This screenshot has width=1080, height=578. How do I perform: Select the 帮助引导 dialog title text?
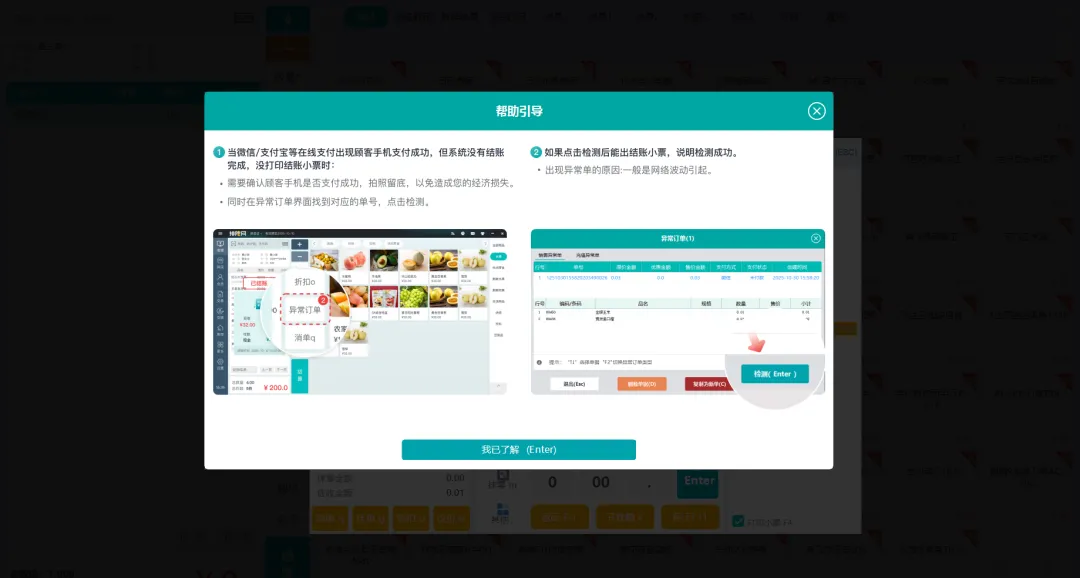[x=519, y=111]
